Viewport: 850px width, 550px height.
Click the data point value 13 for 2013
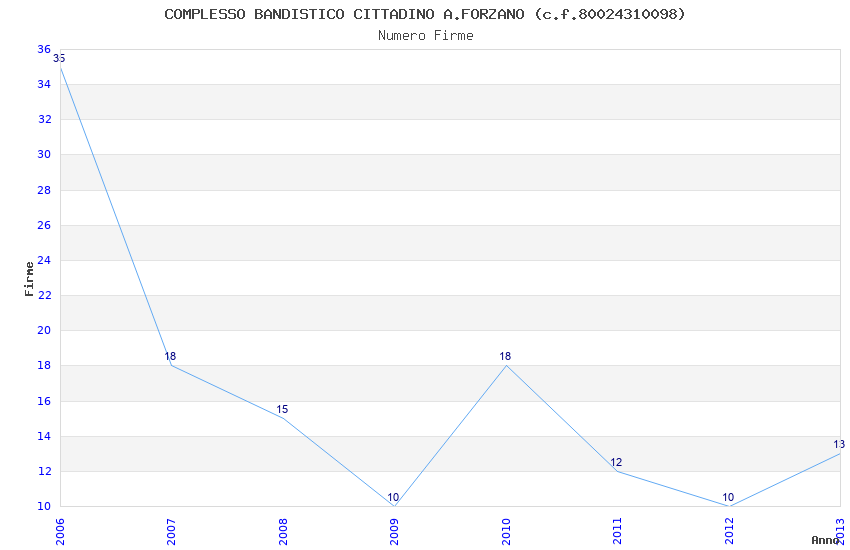(x=839, y=444)
